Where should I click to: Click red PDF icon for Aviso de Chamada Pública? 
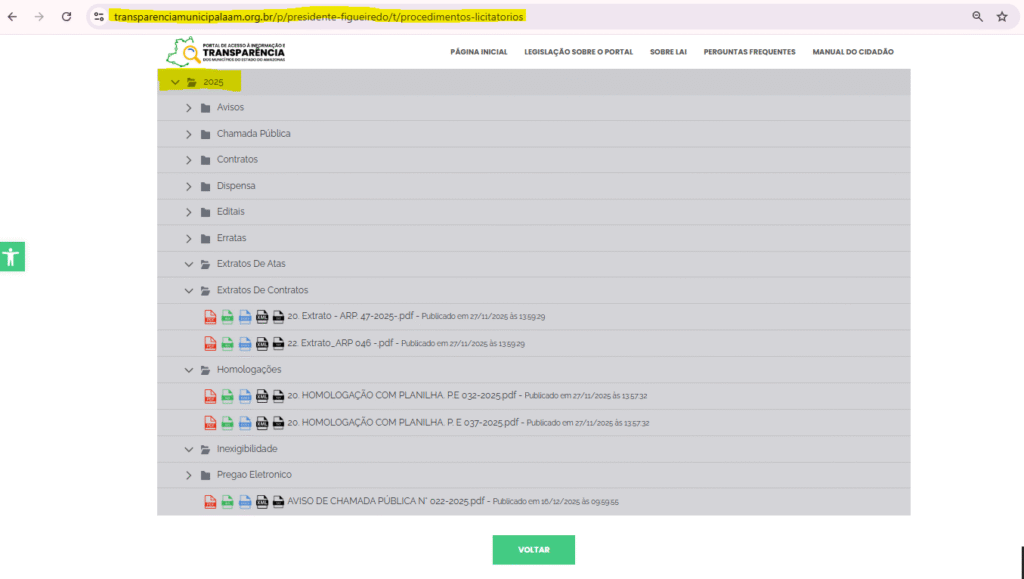click(210, 501)
